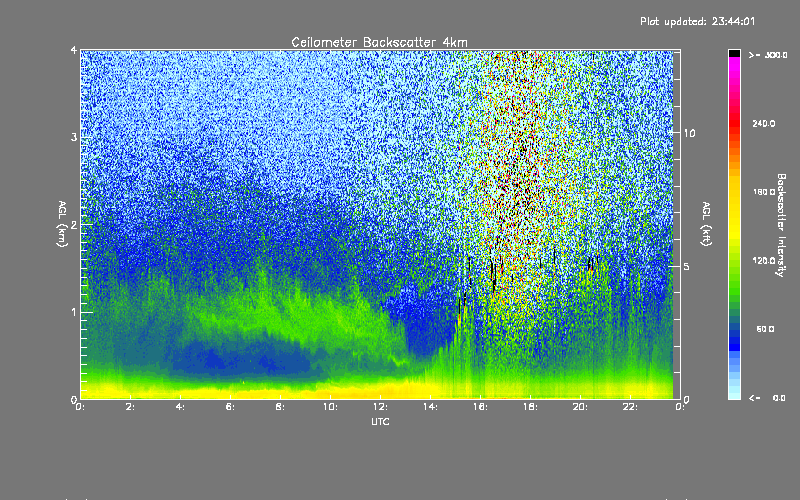Click the '240.0' colorbar value
The image size is (800, 500).
(x=764, y=123)
